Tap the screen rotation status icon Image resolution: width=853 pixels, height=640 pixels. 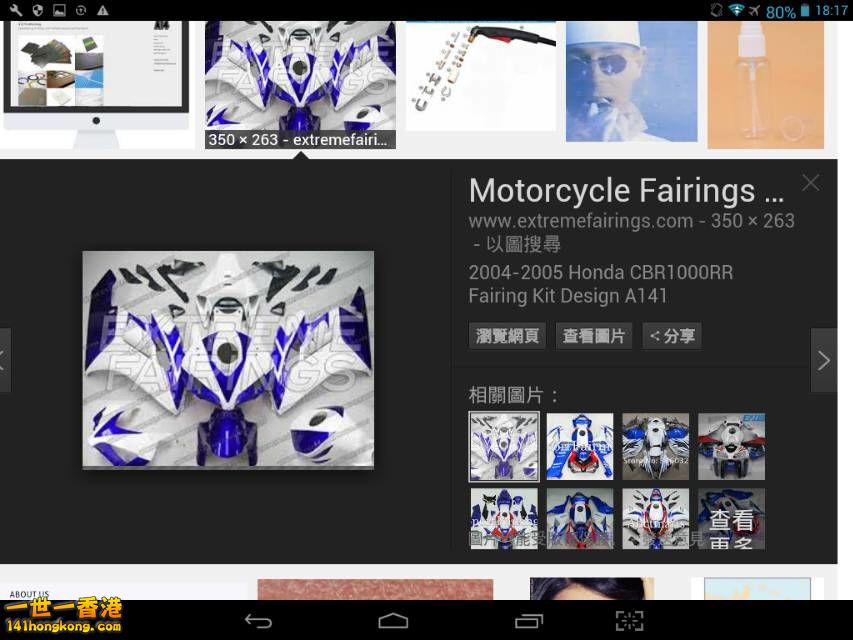click(716, 10)
